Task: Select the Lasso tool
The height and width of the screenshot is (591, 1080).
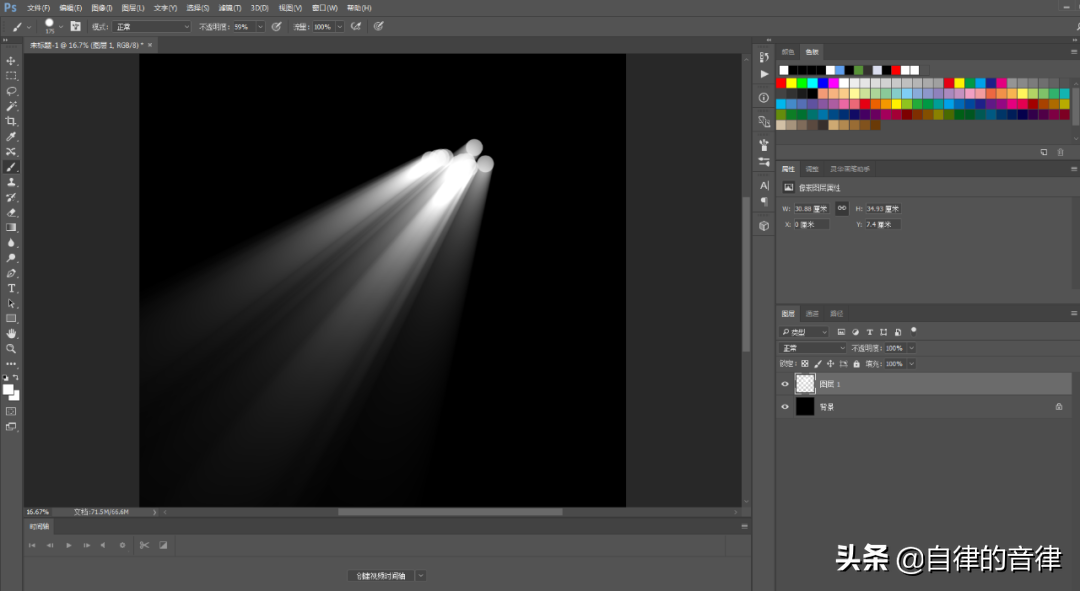Action: [11, 91]
